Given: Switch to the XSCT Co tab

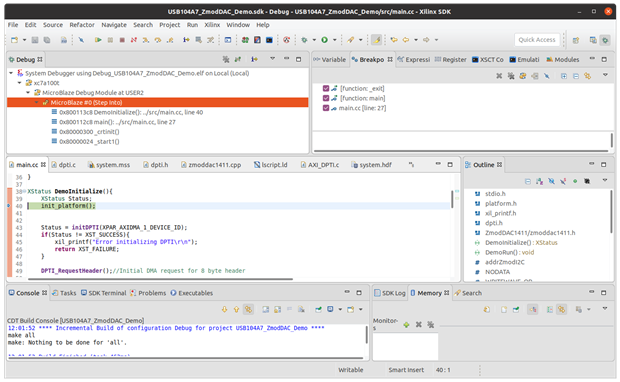Looking at the screenshot, I should (488, 60).
